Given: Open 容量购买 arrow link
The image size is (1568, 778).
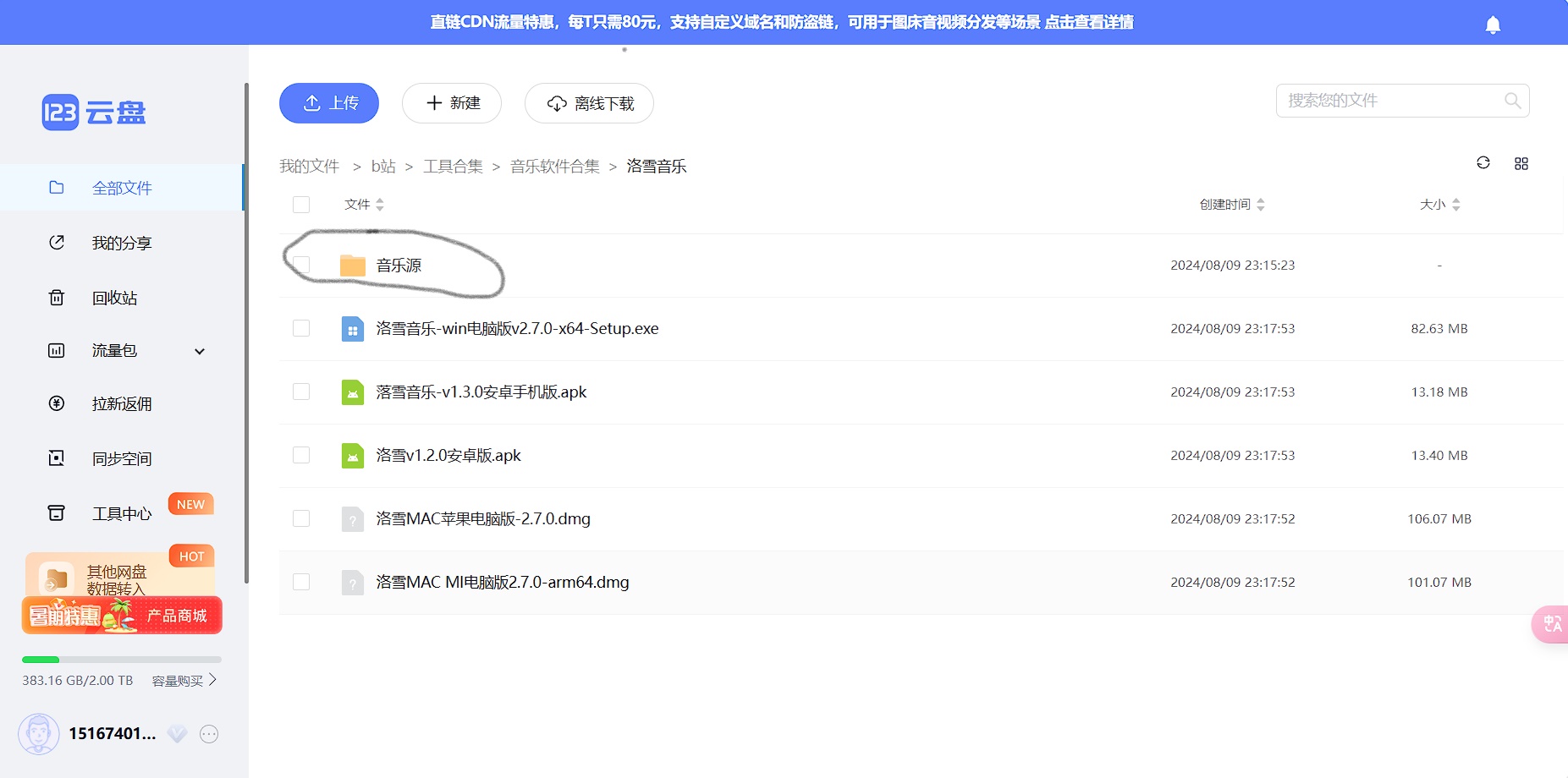Looking at the screenshot, I should point(184,681).
